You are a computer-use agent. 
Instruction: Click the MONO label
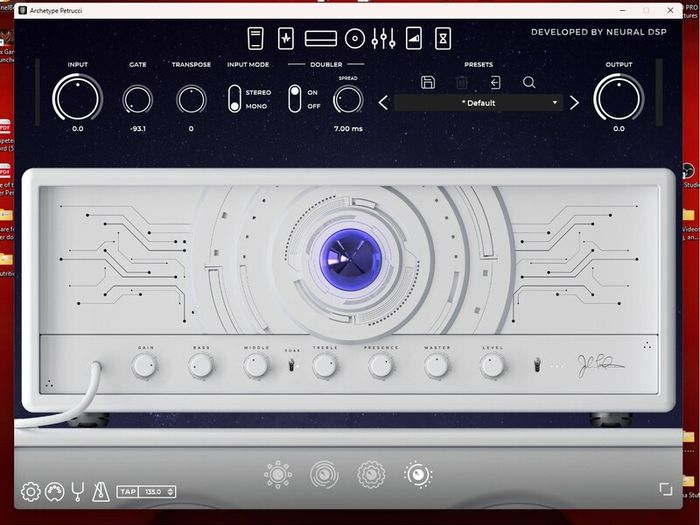256,106
